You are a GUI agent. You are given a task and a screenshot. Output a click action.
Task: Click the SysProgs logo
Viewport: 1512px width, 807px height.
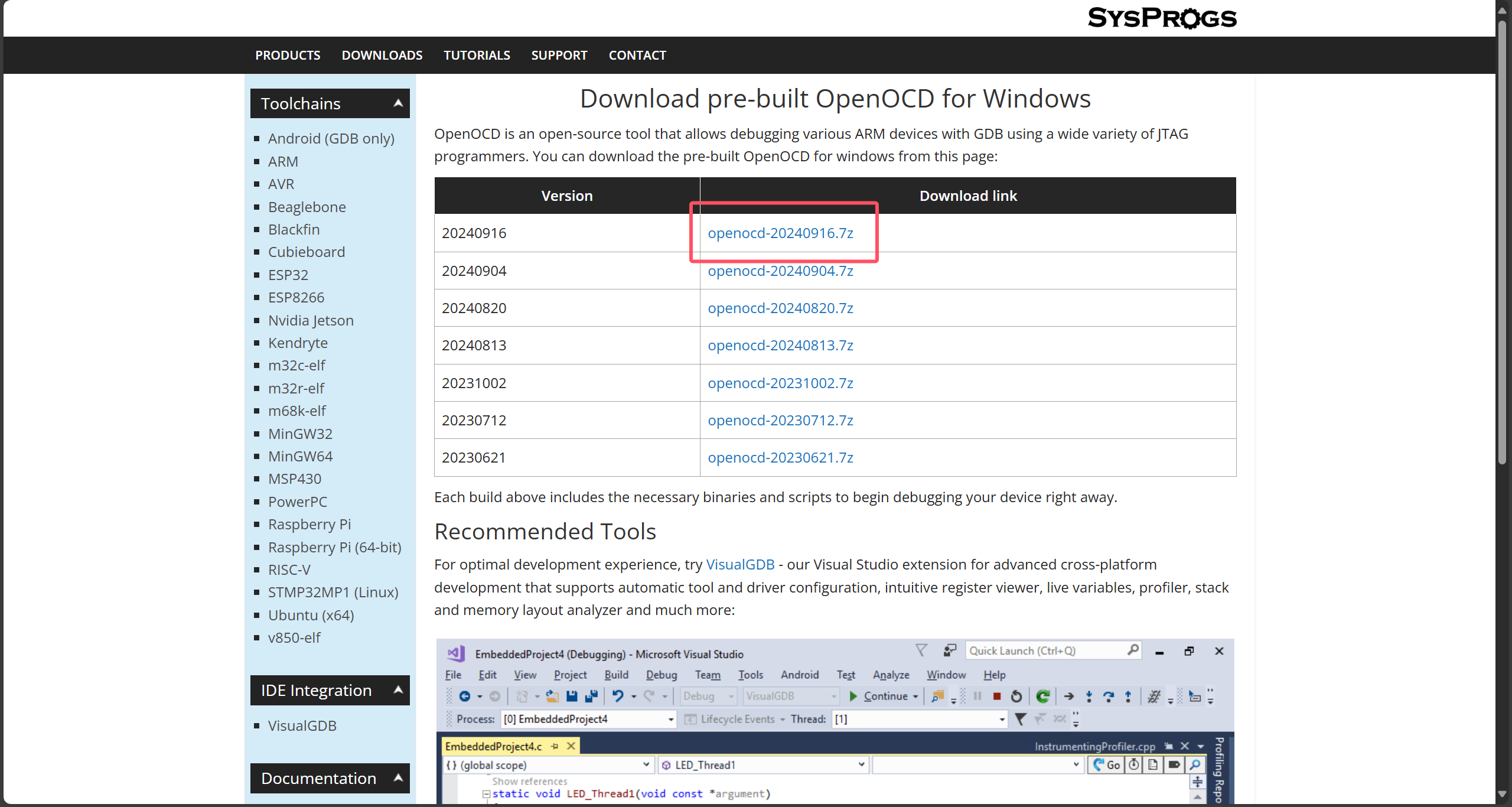pos(1162,18)
